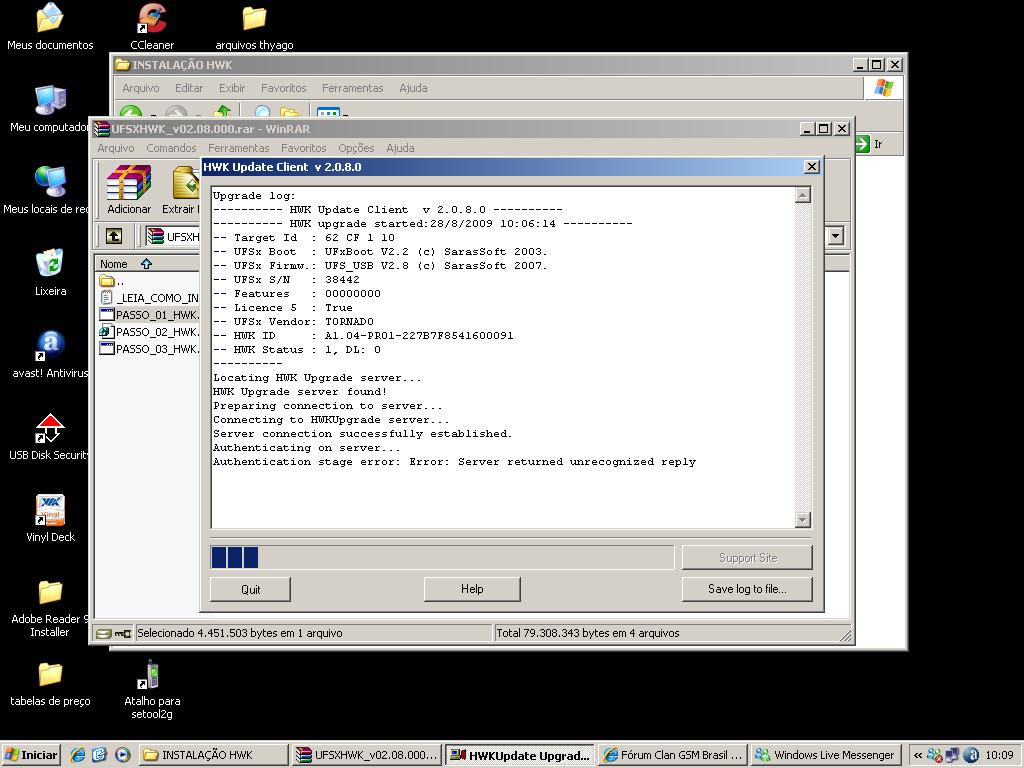Open Exibir menu in INSTALAÇÃO HWK window
Viewport: 1024px width, 768px height.
click(232, 88)
